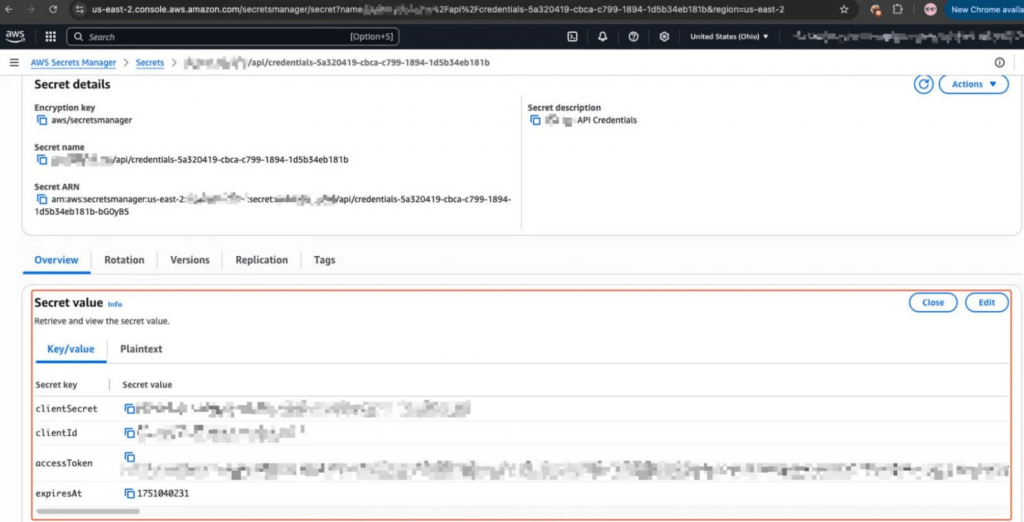Expand the Actions dropdown
This screenshot has width=1024, height=522.
click(x=972, y=84)
